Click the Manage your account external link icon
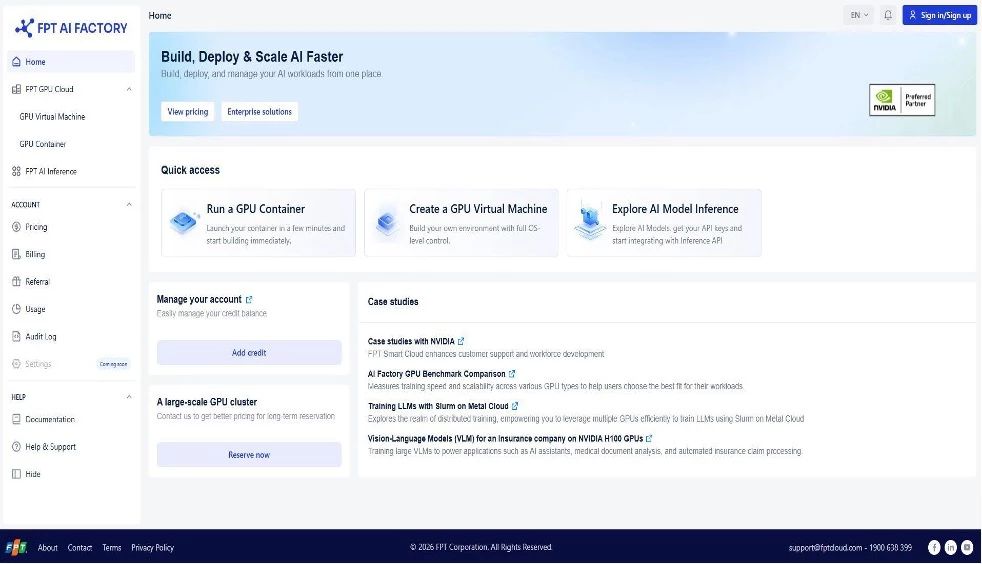This screenshot has width=982, height=564. (249, 300)
